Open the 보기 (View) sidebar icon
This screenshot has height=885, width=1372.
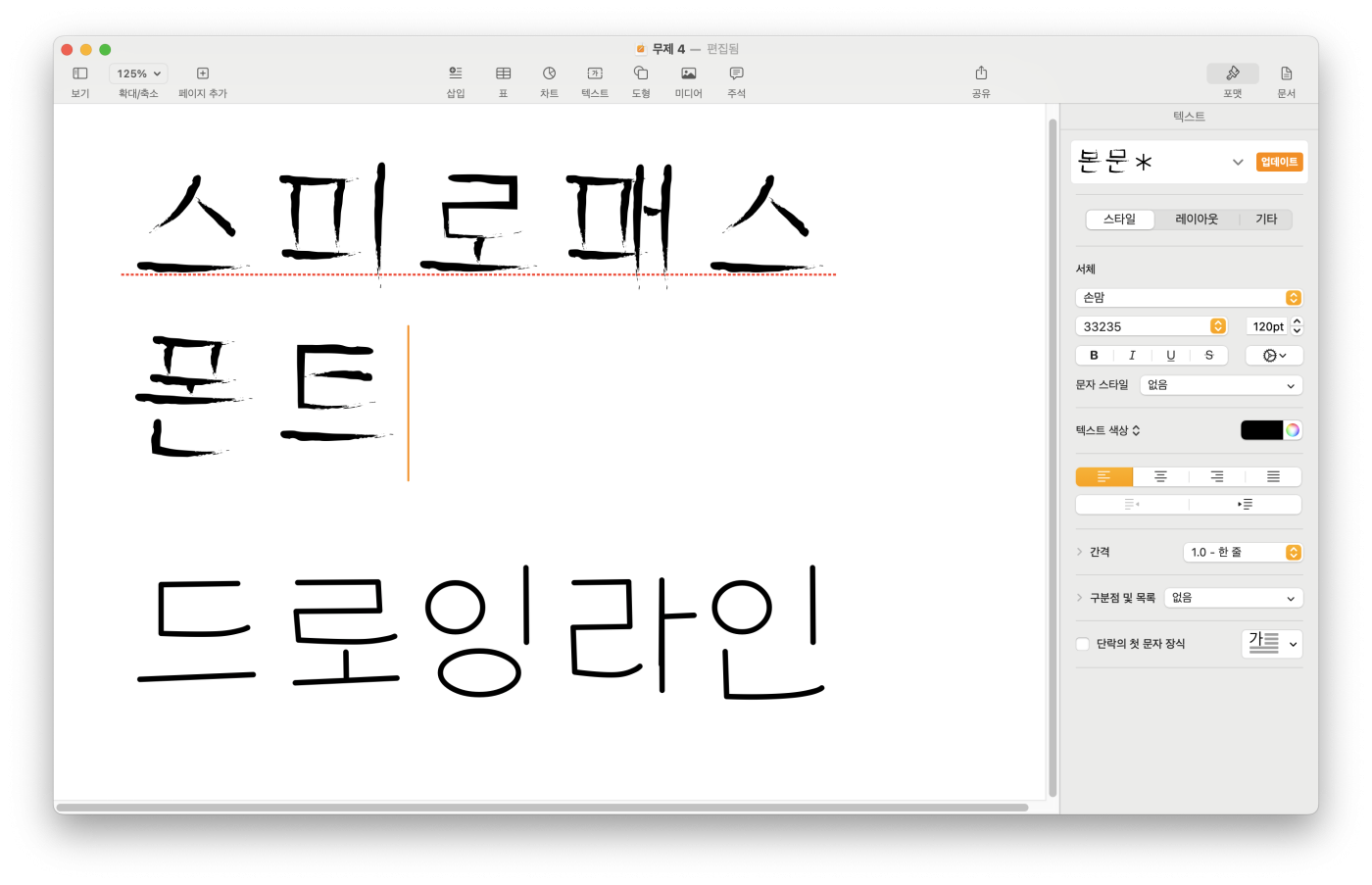(x=80, y=74)
